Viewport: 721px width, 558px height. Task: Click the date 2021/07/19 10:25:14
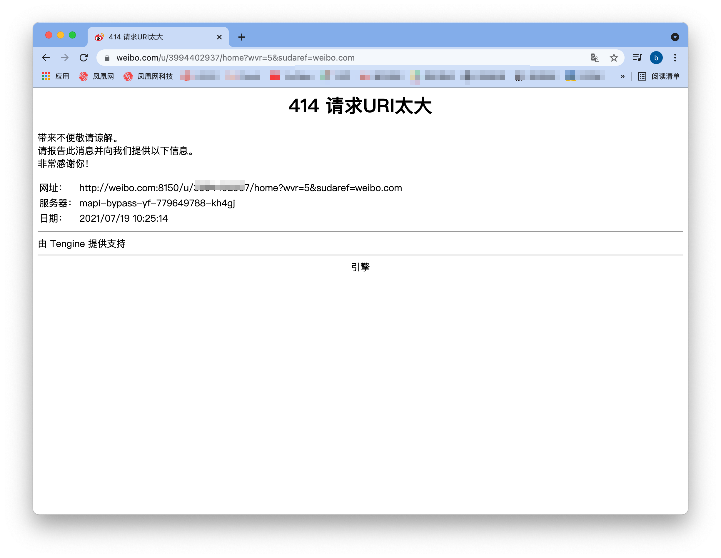[123, 219]
